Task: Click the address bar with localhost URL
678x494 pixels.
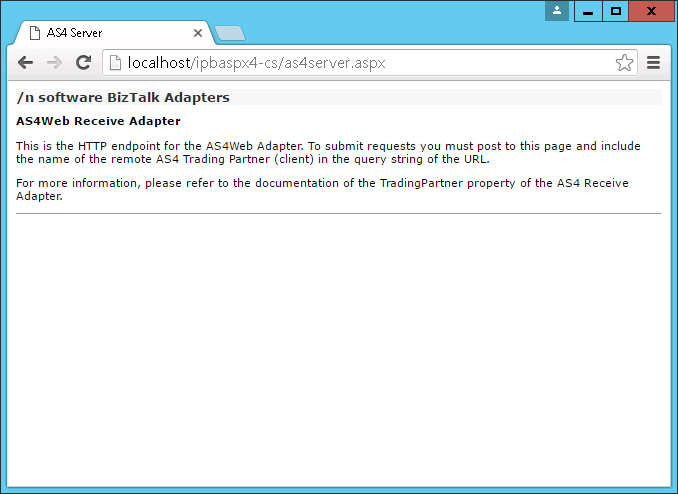Action: point(370,63)
